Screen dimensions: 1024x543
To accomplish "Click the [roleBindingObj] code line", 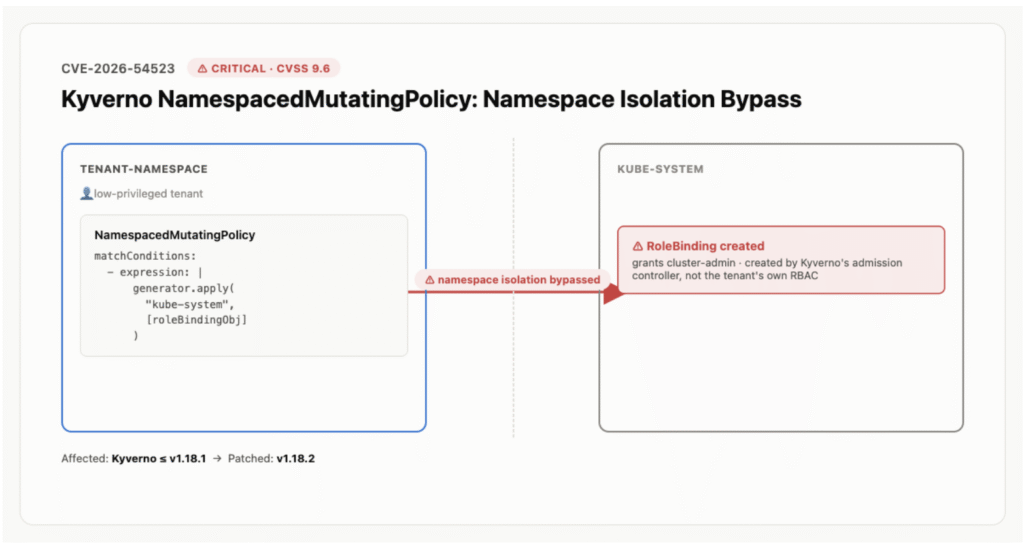I will click(197, 320).
